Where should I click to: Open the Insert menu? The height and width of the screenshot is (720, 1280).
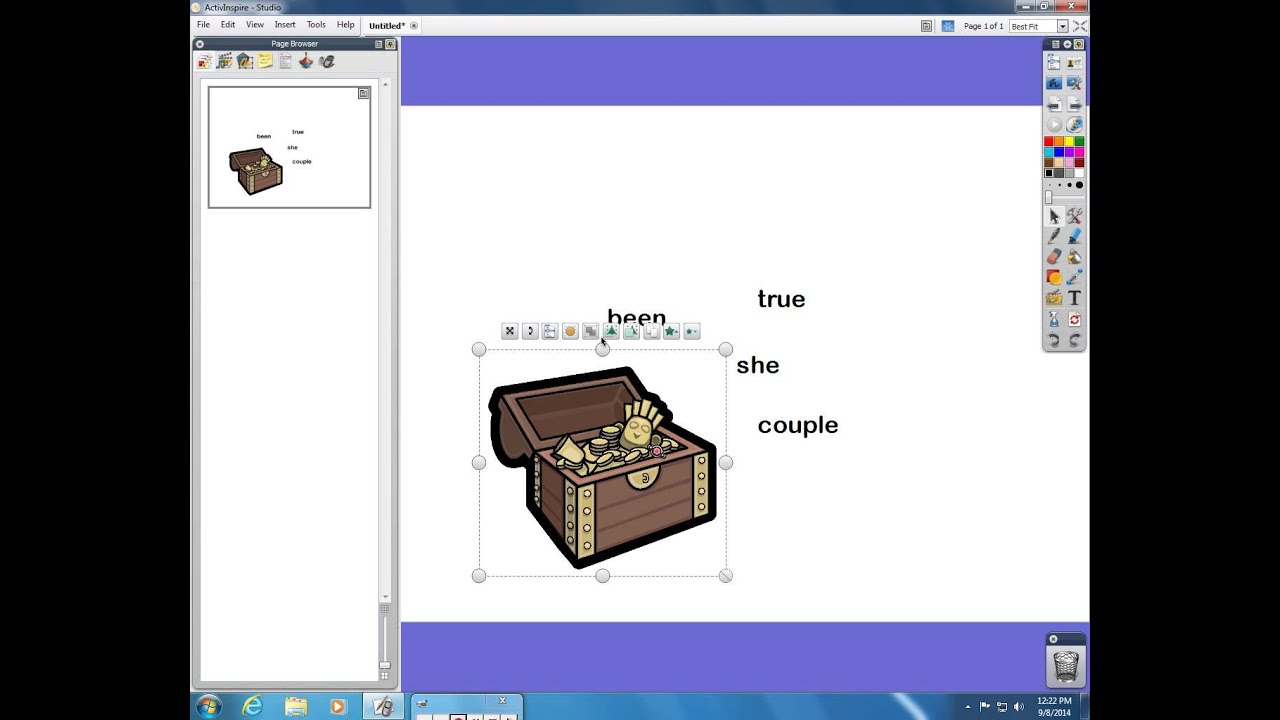285,25
